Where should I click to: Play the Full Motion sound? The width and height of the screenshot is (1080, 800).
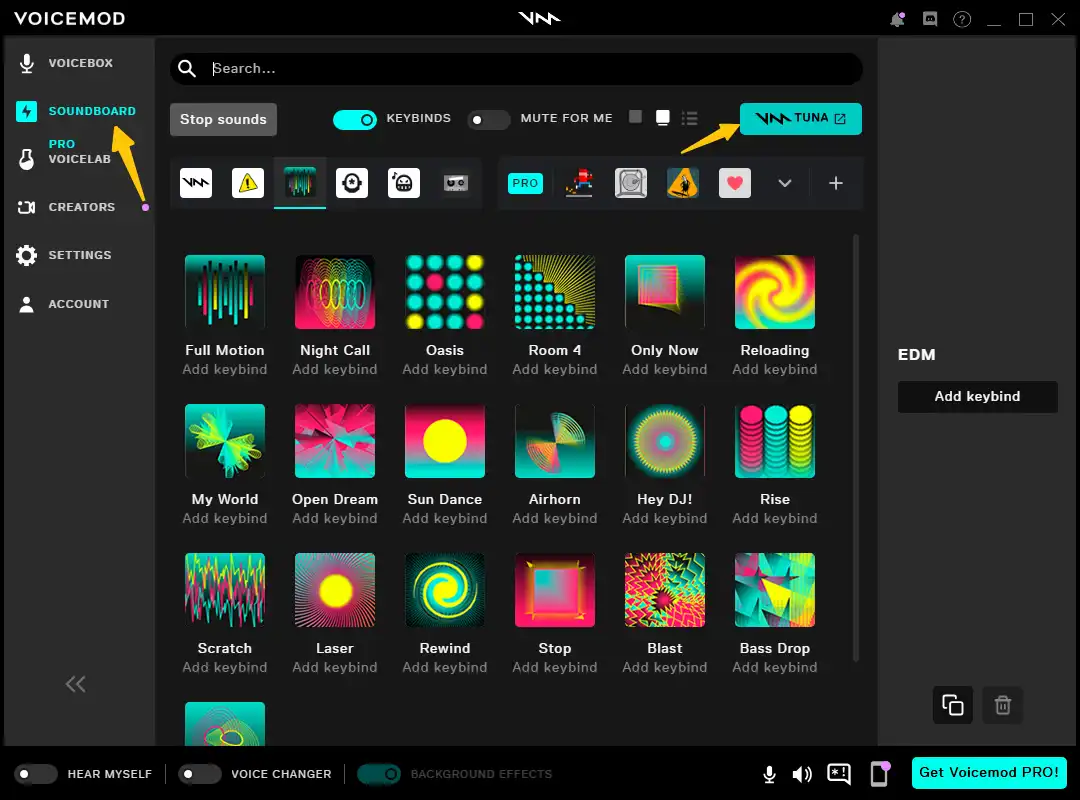[225, 292]
